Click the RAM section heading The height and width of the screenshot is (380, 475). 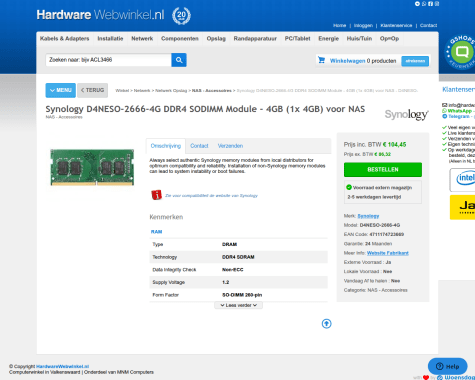pos(156,232)
